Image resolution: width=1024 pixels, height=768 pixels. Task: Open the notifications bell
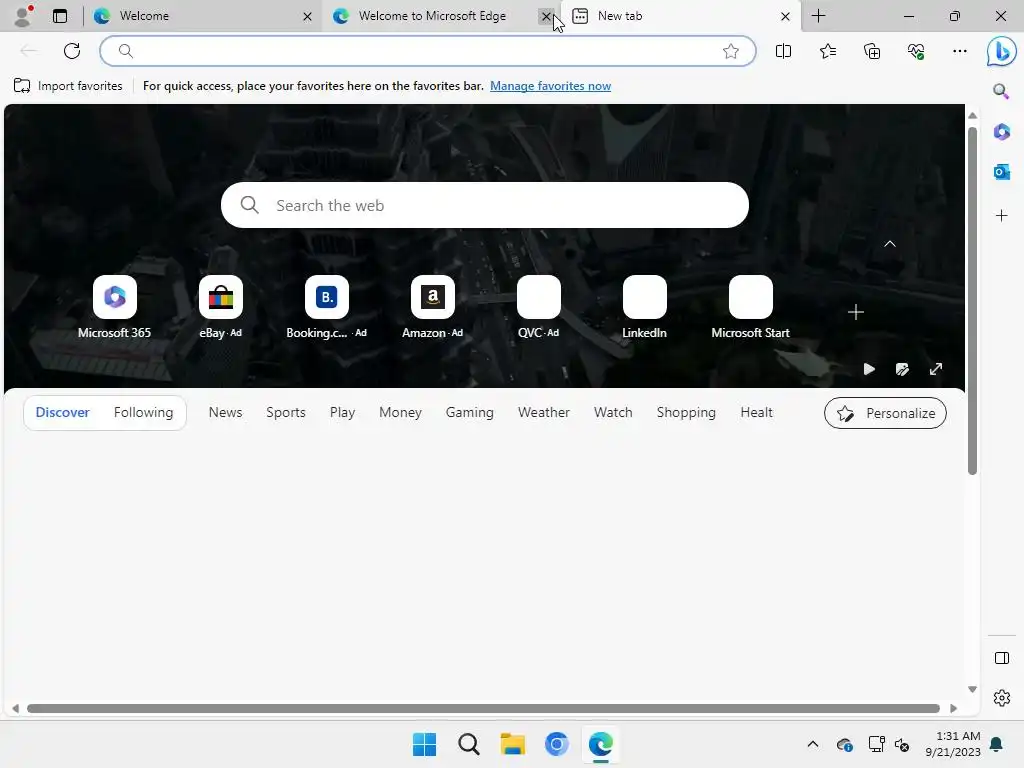[997, 744]
